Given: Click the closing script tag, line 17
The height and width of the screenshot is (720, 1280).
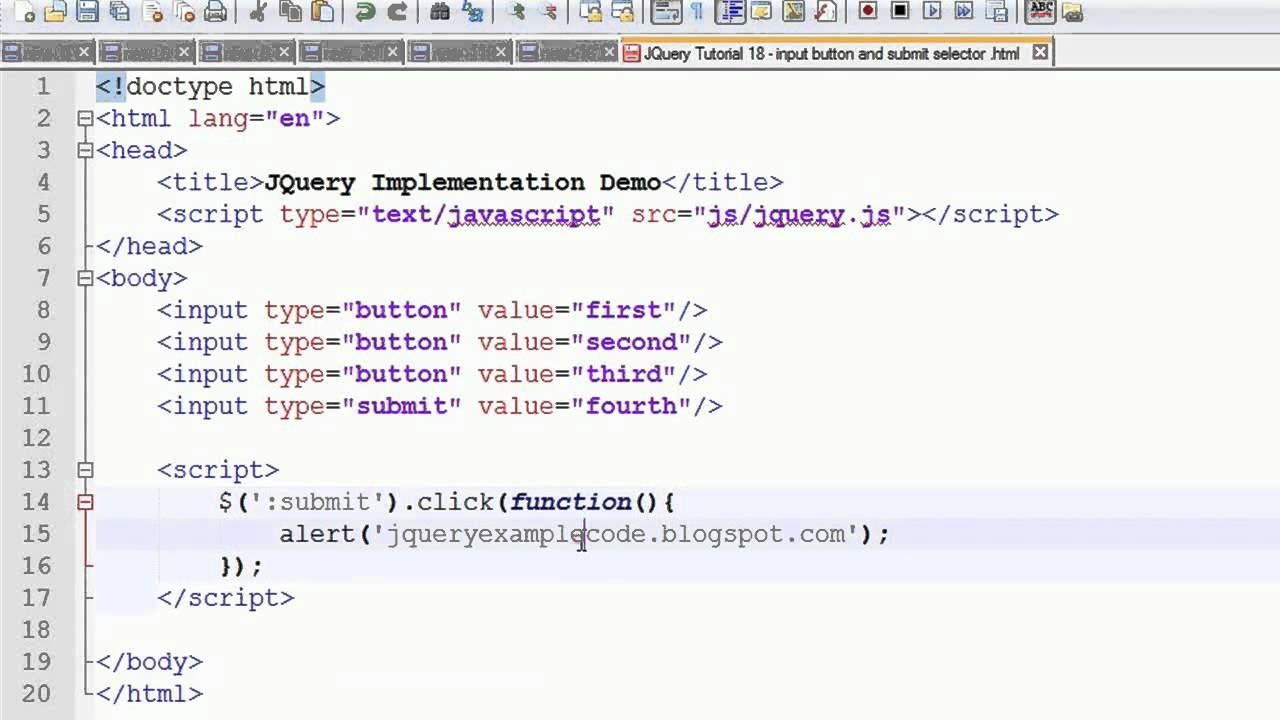Looking at the screenshot, I should point(226,598).
